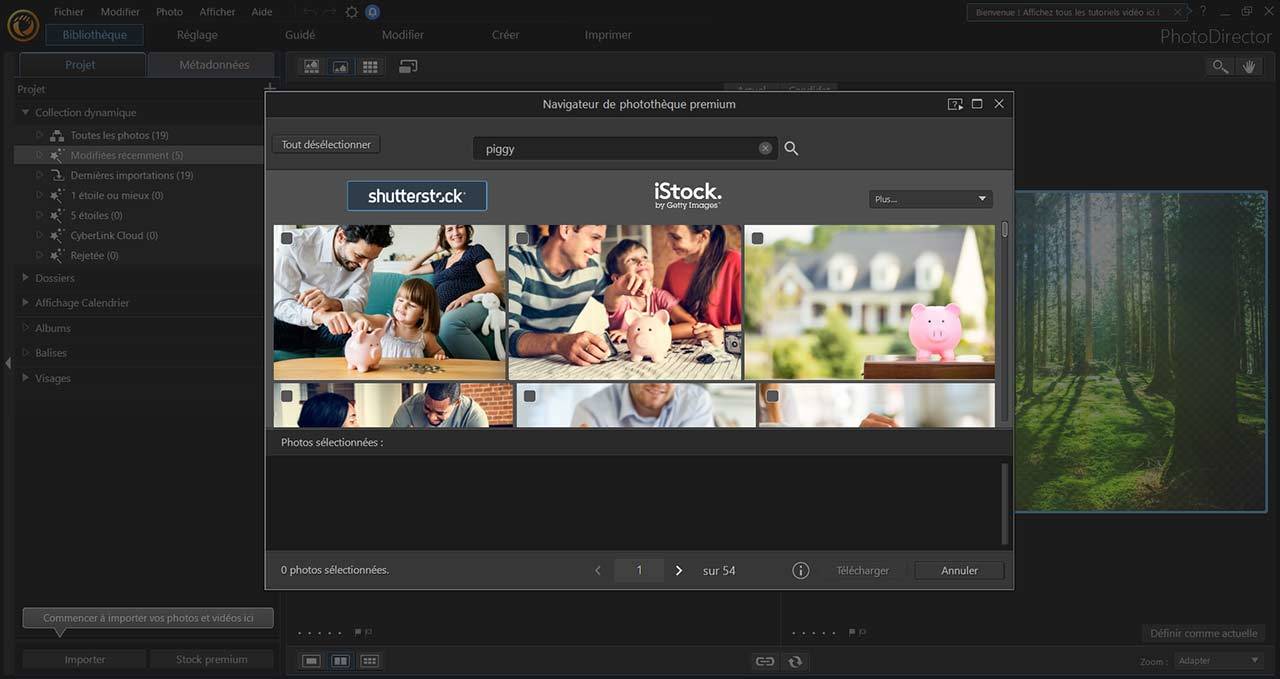Expand the Affichage Calendrier section
This screenshot has width=1280, height=679.
tap(26, 303)
